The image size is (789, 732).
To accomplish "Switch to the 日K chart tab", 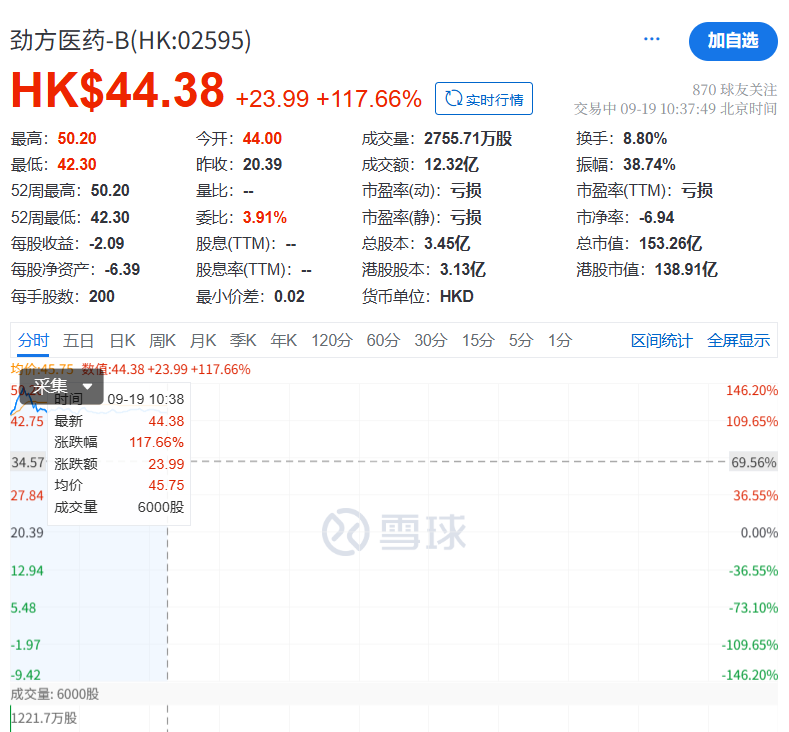I will [x=122, y=341].
